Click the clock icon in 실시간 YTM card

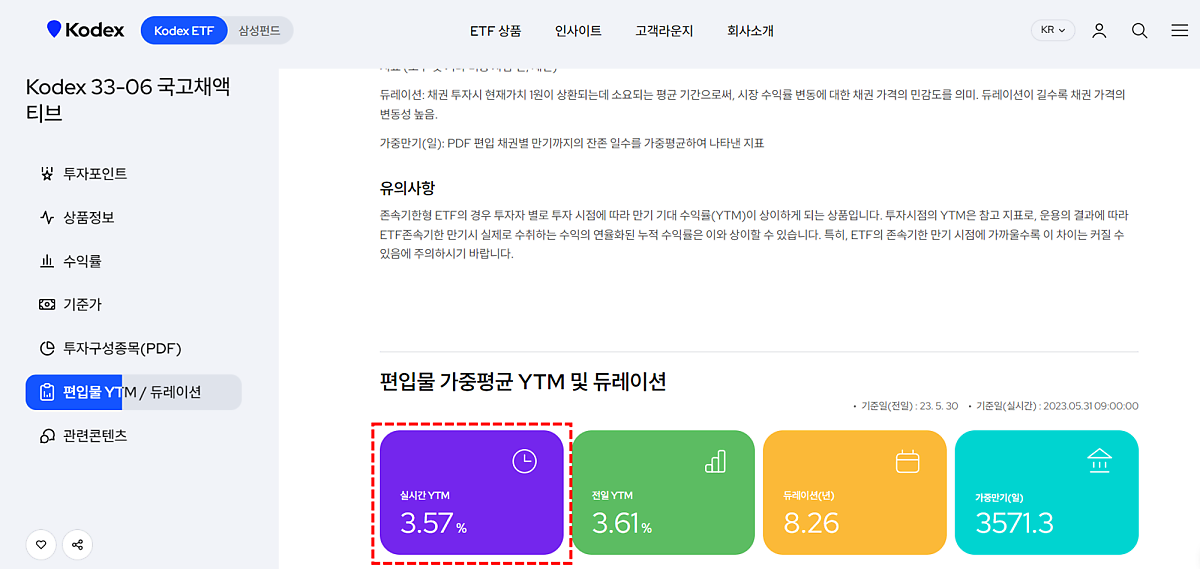click(524, 461)
